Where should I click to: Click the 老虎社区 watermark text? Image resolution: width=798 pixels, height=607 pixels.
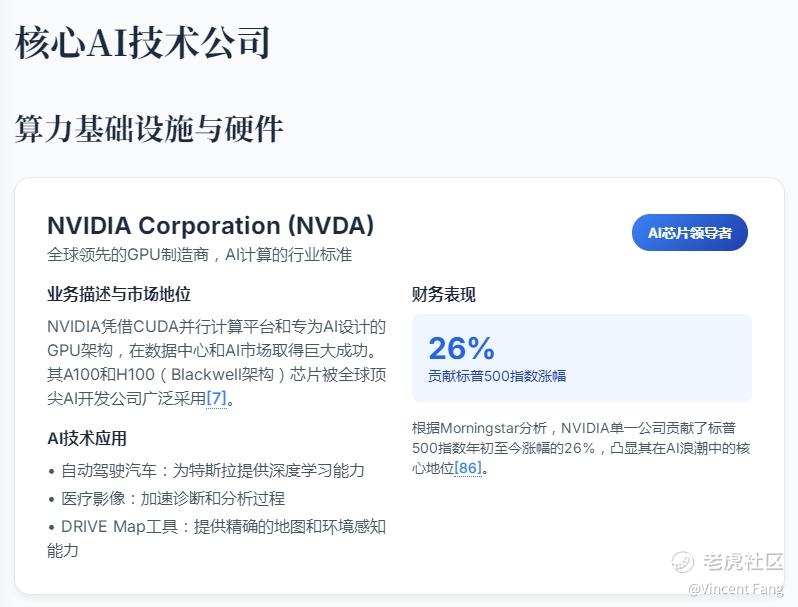click(x=743, y=562)
